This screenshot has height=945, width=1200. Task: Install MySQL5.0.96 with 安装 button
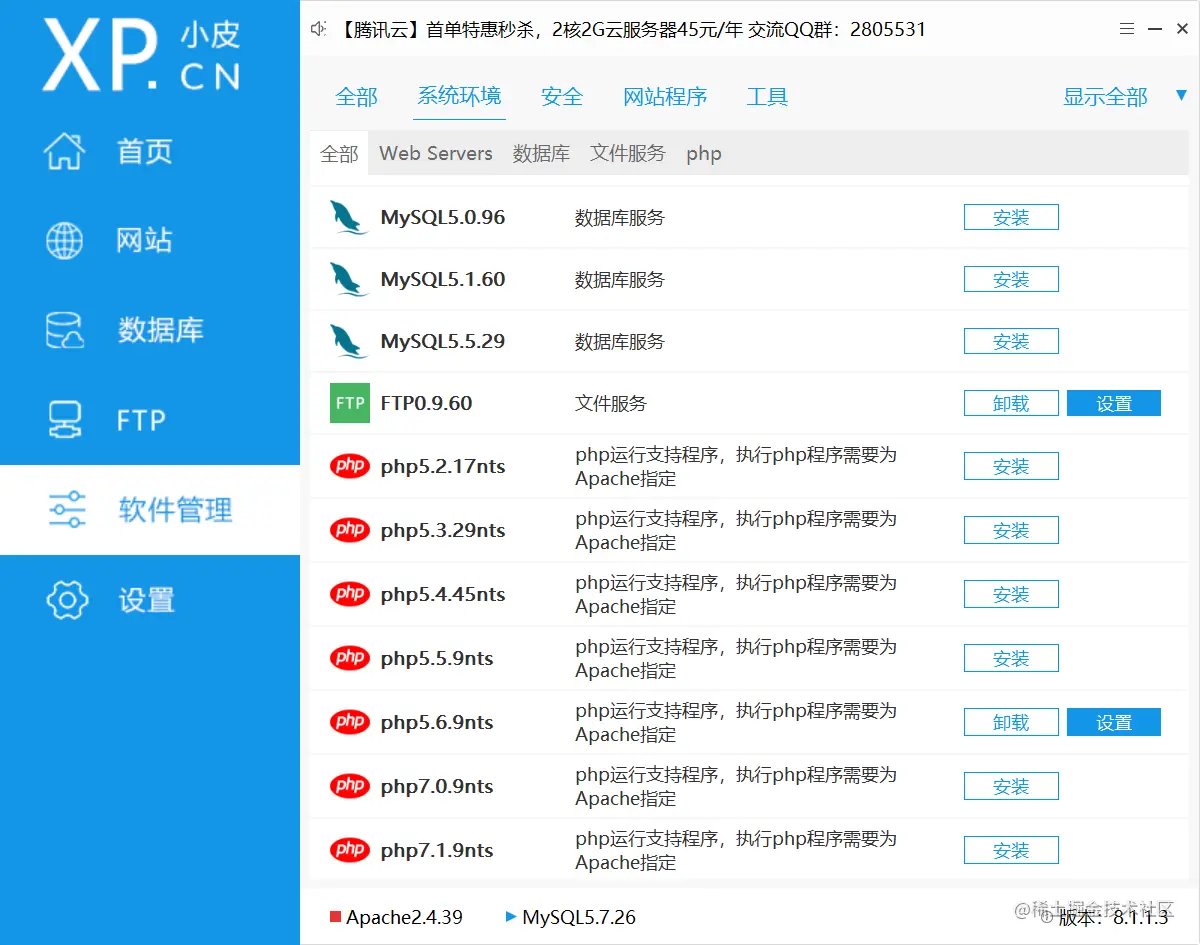pos(1011,217)
